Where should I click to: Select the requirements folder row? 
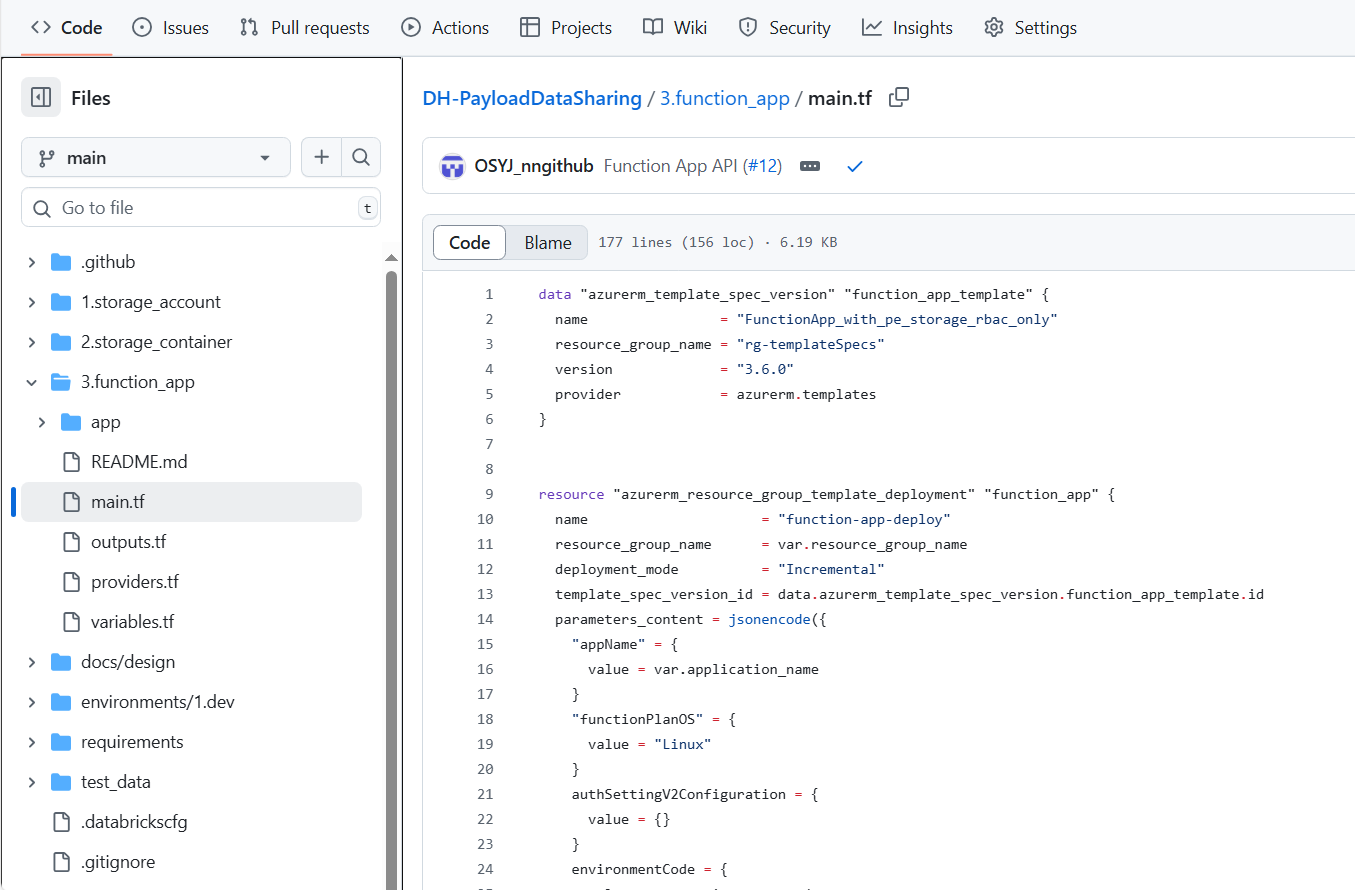pyautogui.click(x=191, y=742)
